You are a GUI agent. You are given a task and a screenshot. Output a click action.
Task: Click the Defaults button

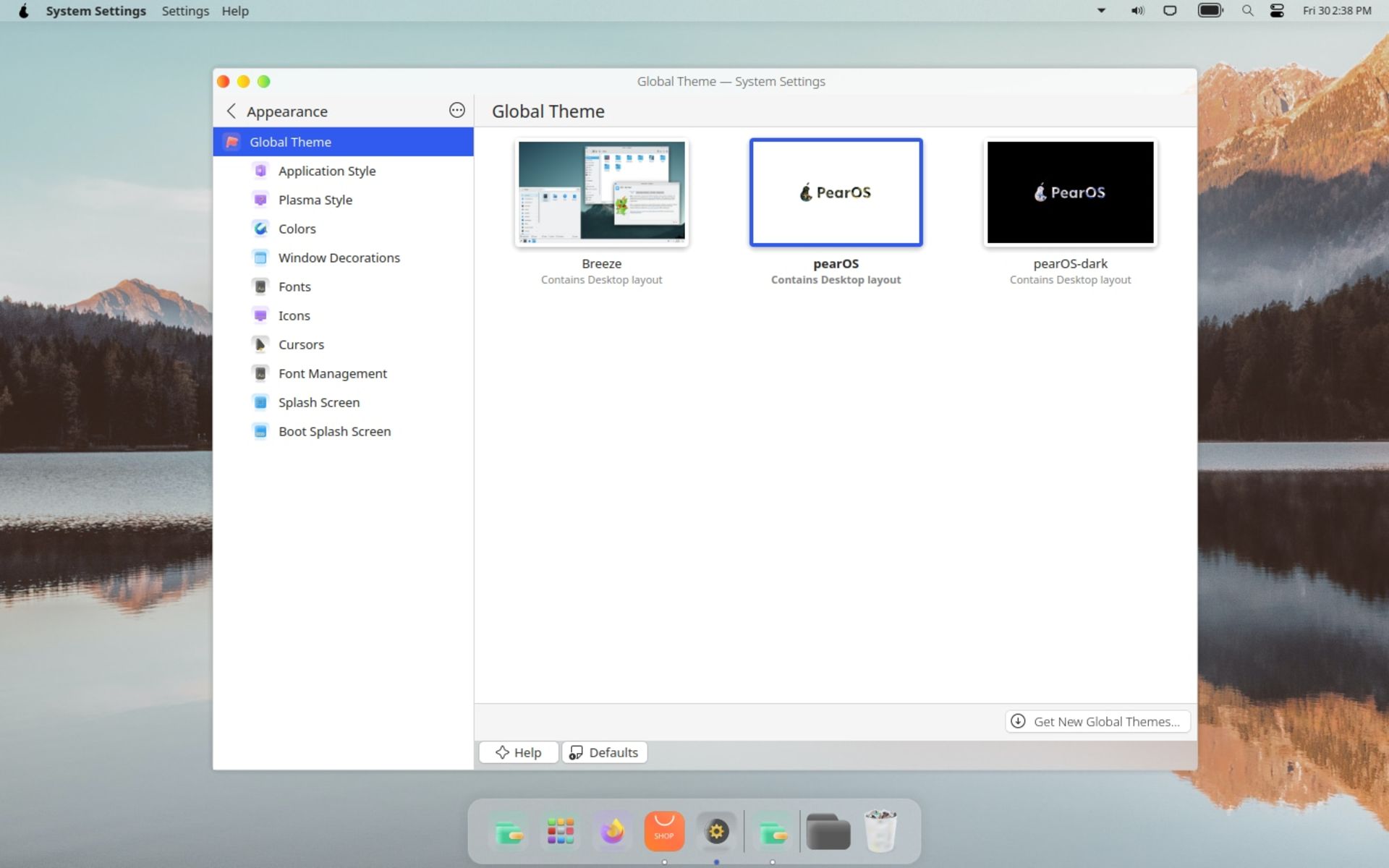tap(604, 752)
